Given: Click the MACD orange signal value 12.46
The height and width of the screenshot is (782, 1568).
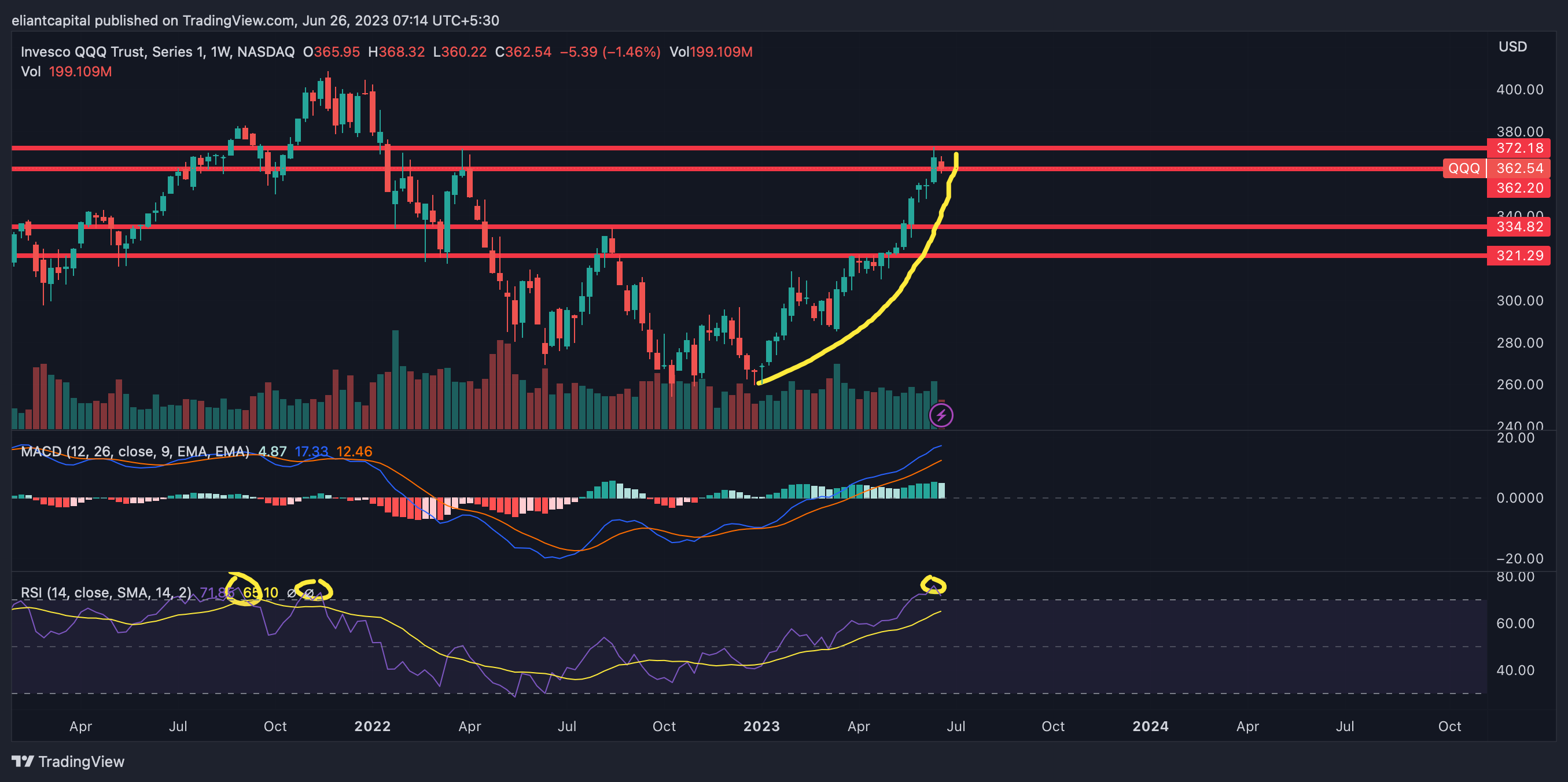Looking at the screenshot, I should (x=354, y=452).
